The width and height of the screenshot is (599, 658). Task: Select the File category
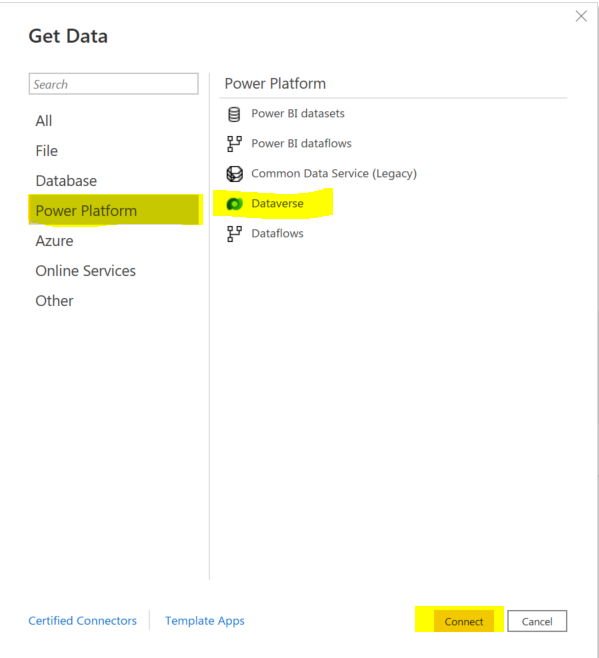tap(46, 151)
